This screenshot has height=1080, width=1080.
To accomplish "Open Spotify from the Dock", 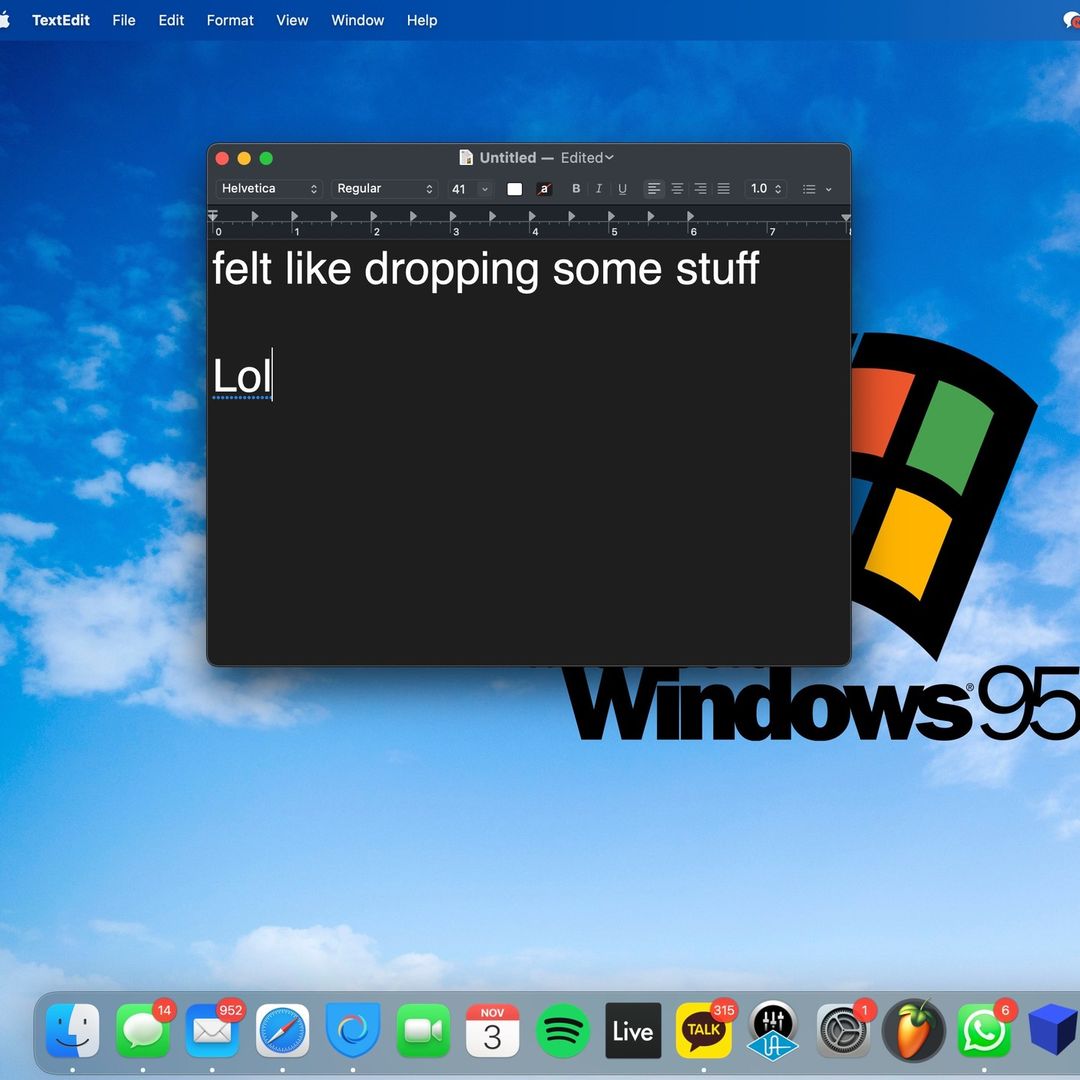I will tap(563, 1031).
